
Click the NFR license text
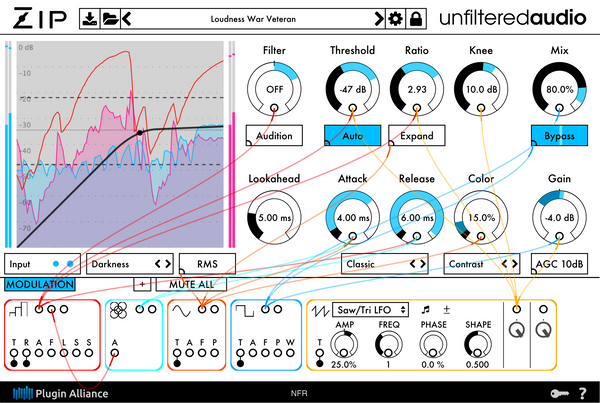tap(299, 393)
